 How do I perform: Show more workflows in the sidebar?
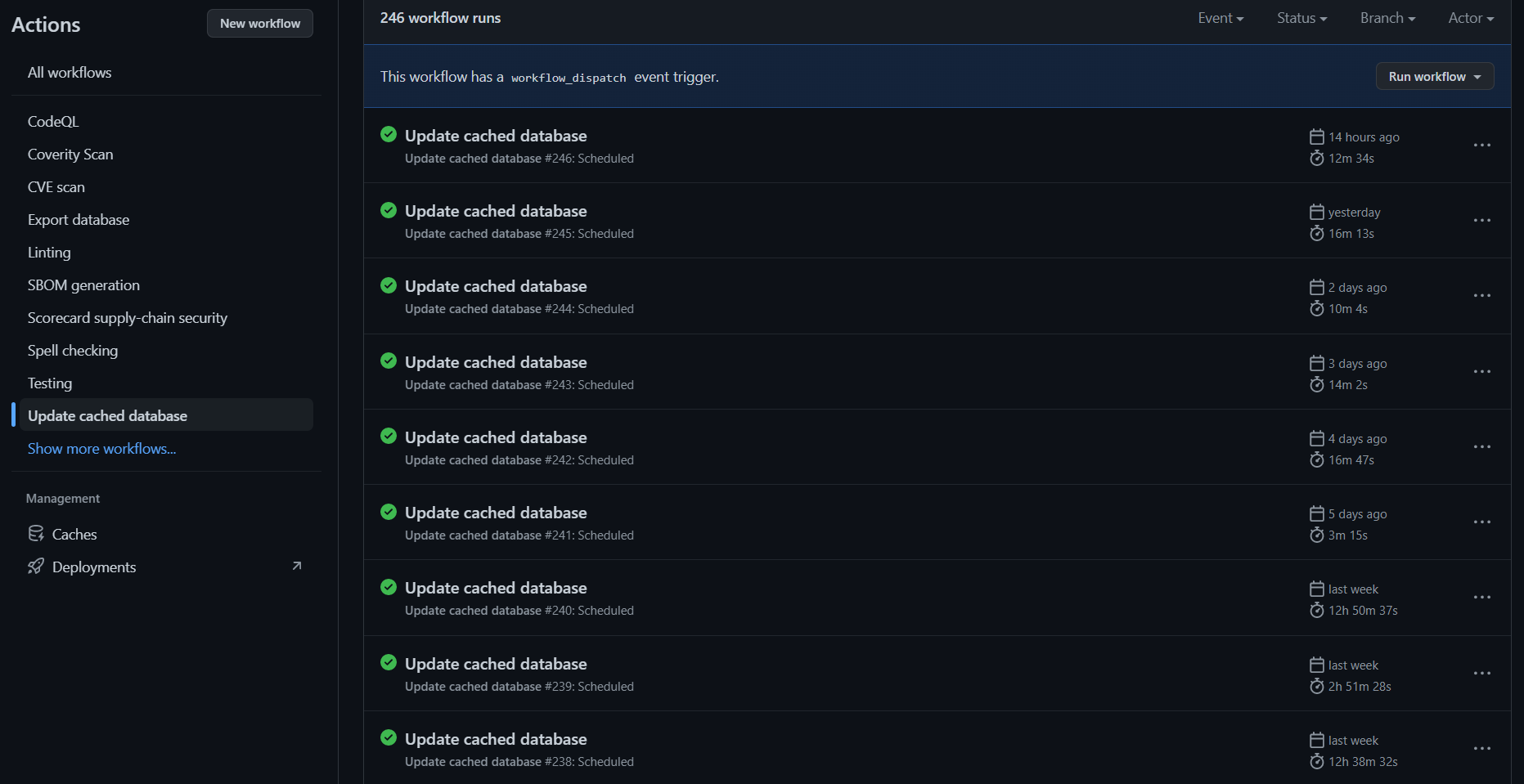[x=101, y=448]
